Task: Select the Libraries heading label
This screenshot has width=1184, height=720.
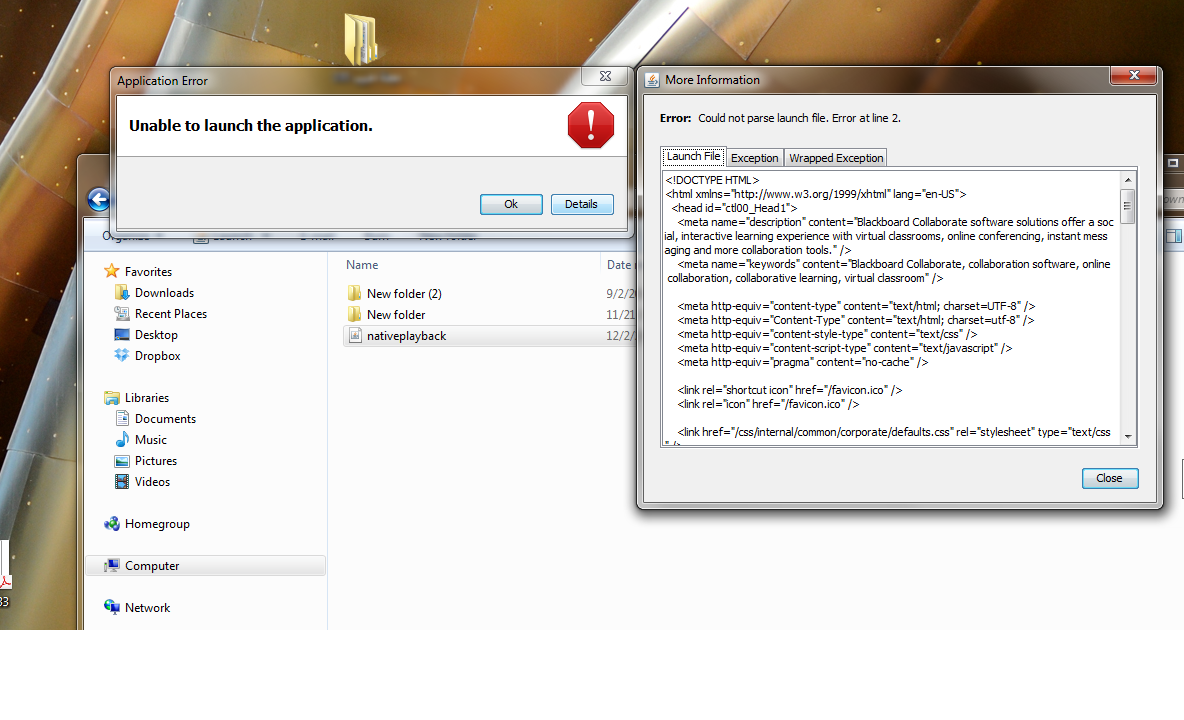Action: (146, 398)
